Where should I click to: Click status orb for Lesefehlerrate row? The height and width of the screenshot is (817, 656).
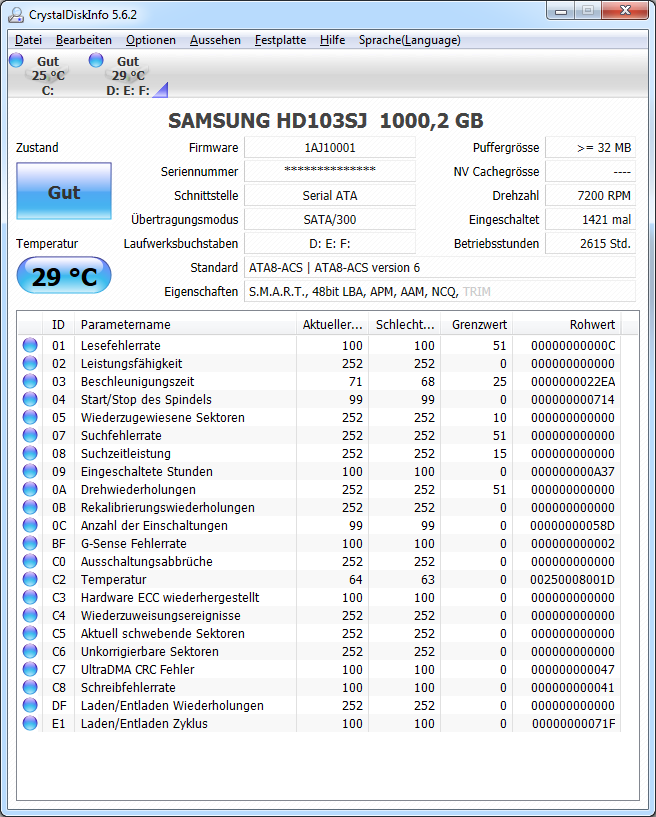30,345
